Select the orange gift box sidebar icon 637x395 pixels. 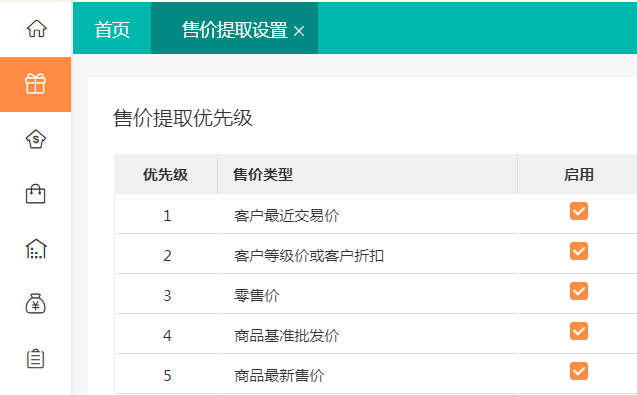coord(35,84)
